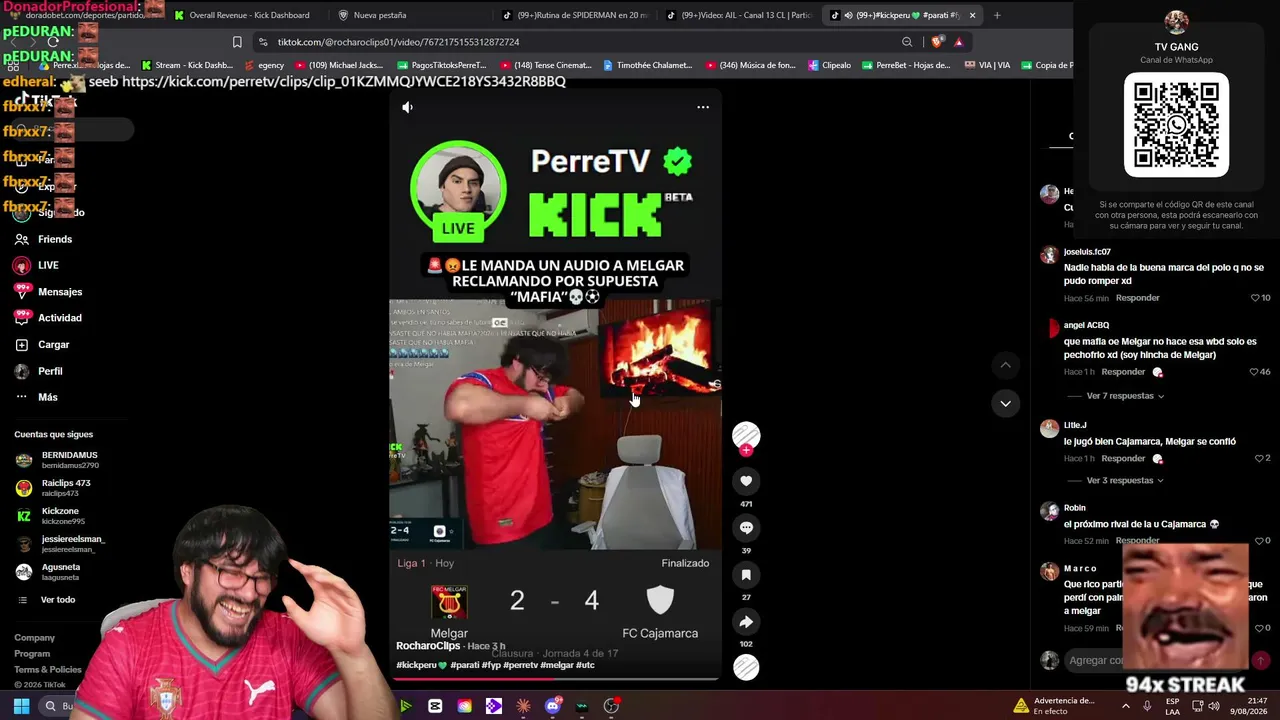Like the video with the heart icon
The height and width of the screenshot is (720, 1280).
coord(746,481)
